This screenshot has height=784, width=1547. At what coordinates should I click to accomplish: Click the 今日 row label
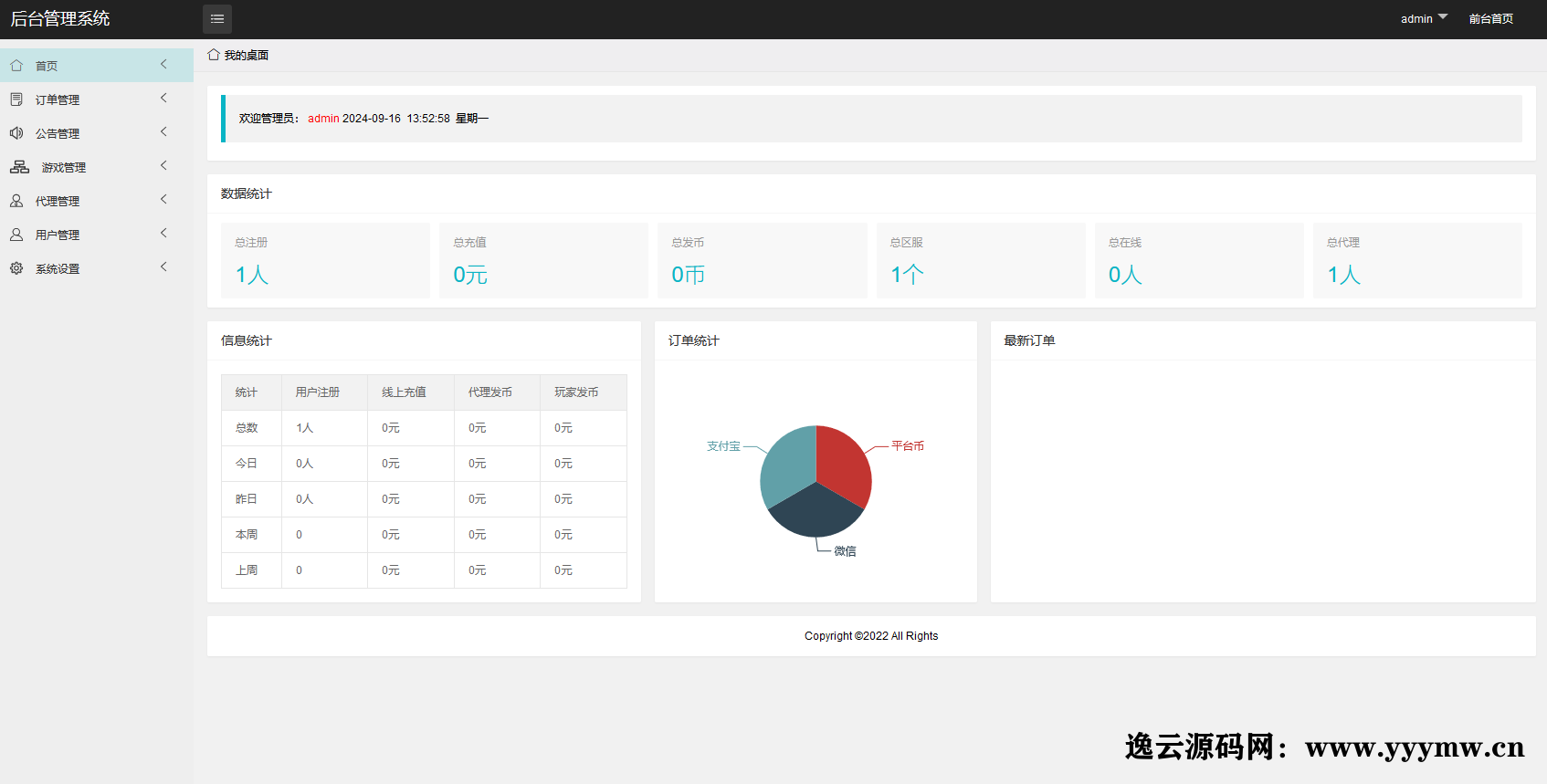pyautogui.click(x=247, y=464)
